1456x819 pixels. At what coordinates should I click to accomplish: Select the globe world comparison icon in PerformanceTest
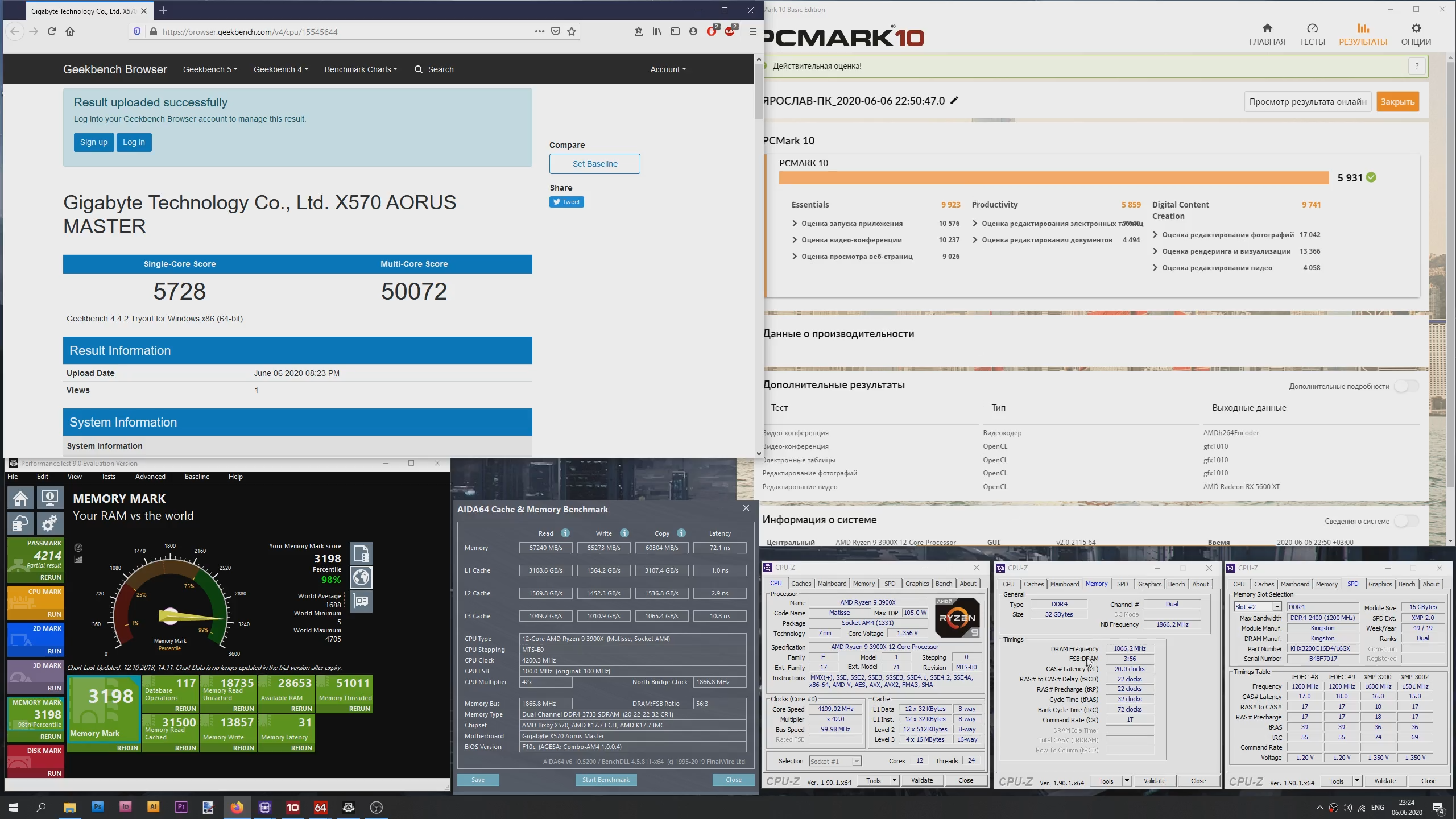(x=361, y=577)
